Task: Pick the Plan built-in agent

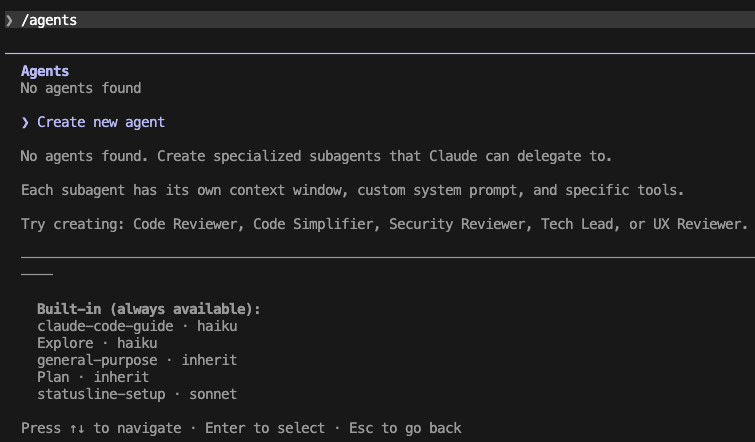Action: (53, 377)
